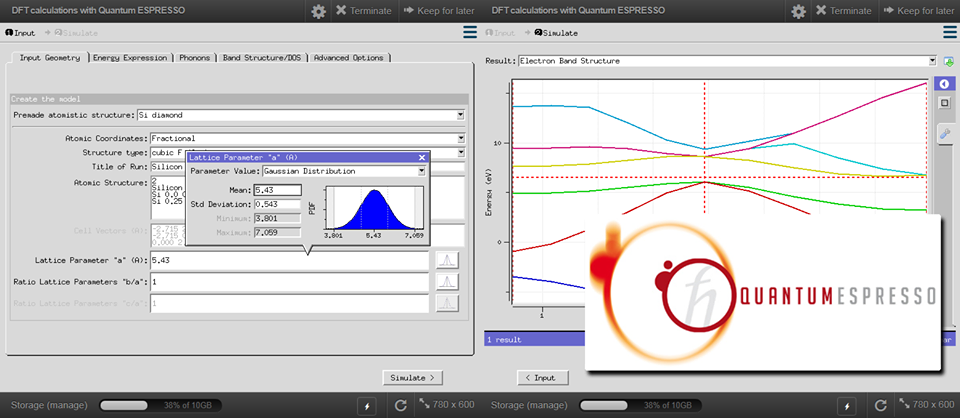This screenshot has height=418, width=960.
Task: Open settings gear in left window title bar
Action: (318, 11)
